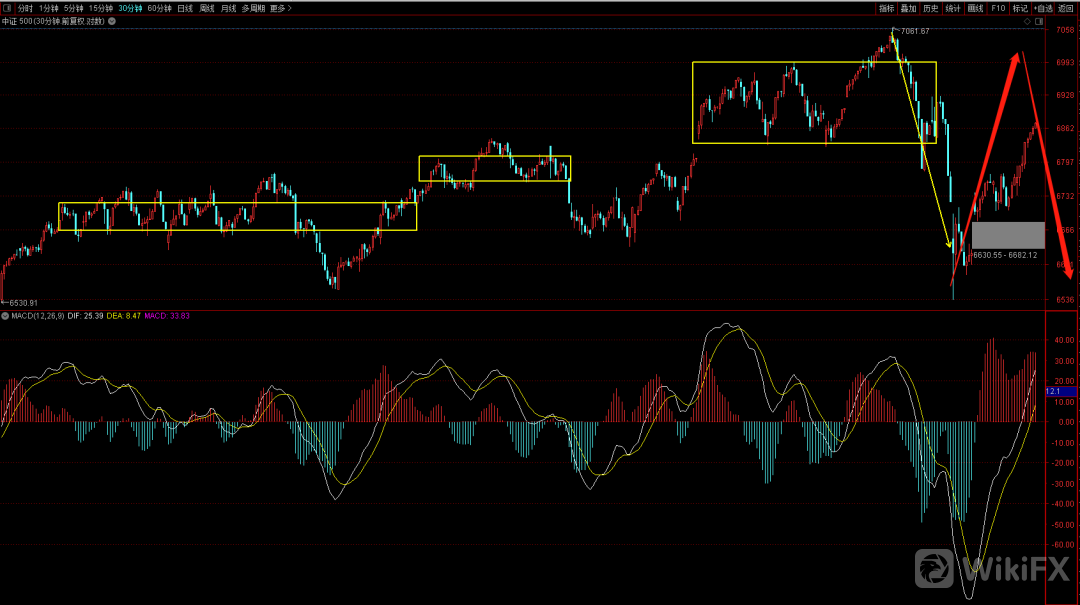Screen dimensions: 1080x605
Task: Open the 多周期 multi-period view
Action: click(253, 8)
